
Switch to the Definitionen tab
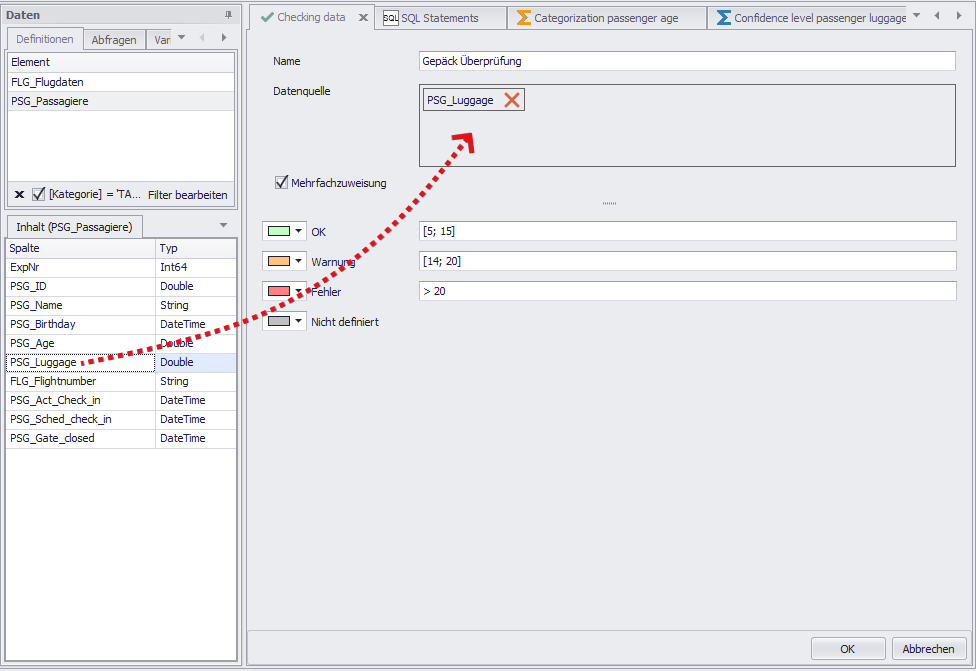[45, 39]
